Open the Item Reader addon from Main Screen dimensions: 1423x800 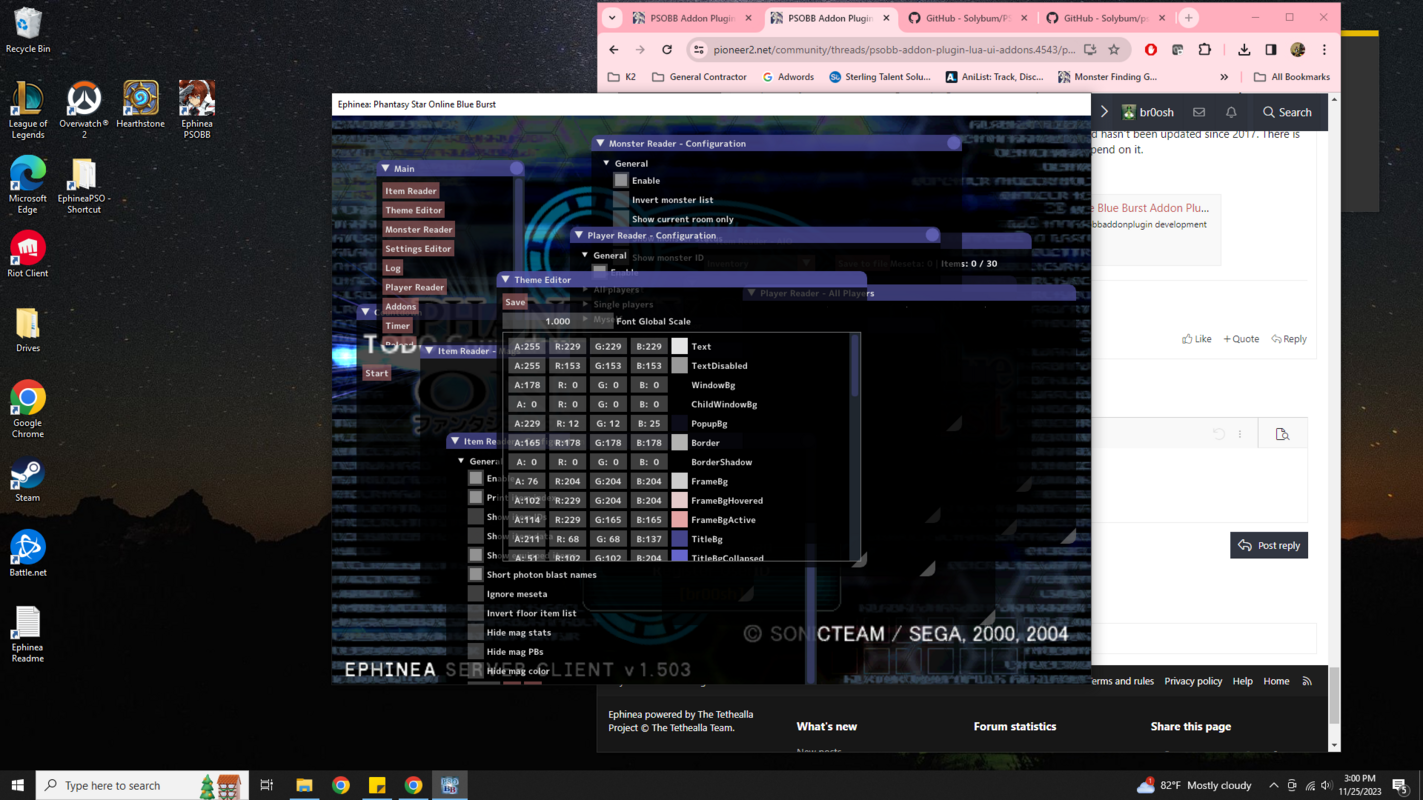pyautogui.click(x=411, y=190)
